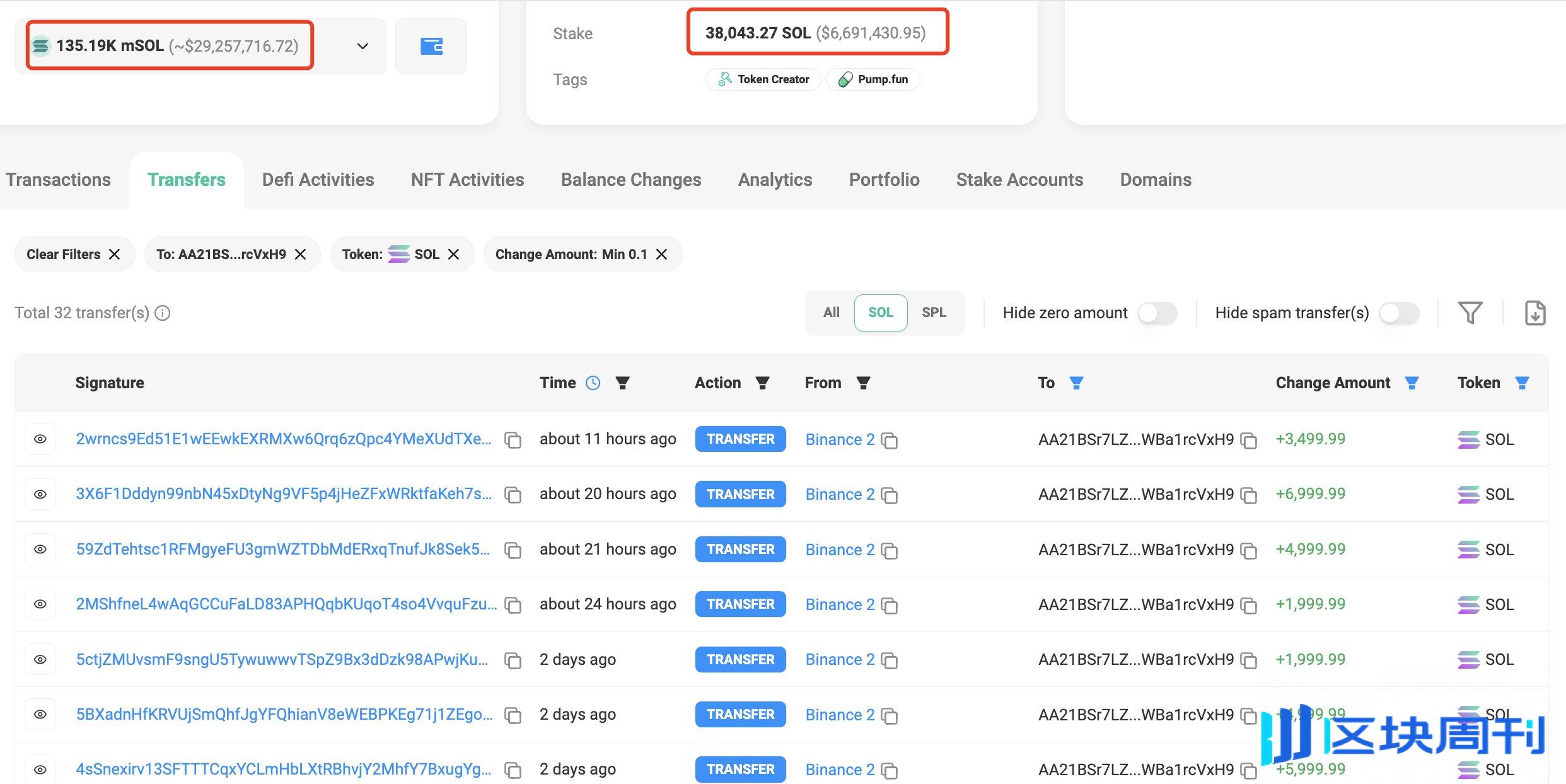
Task: Clear all filters
Action: point(74,254)
